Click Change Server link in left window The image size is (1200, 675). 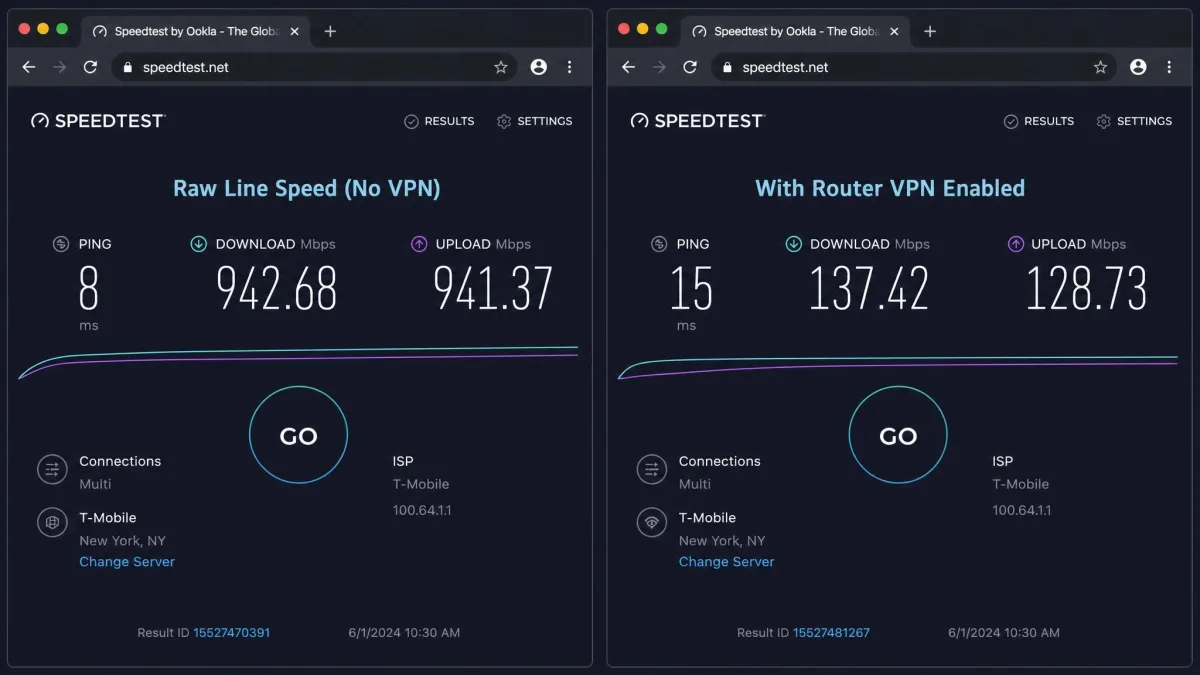tap(127, 562)
